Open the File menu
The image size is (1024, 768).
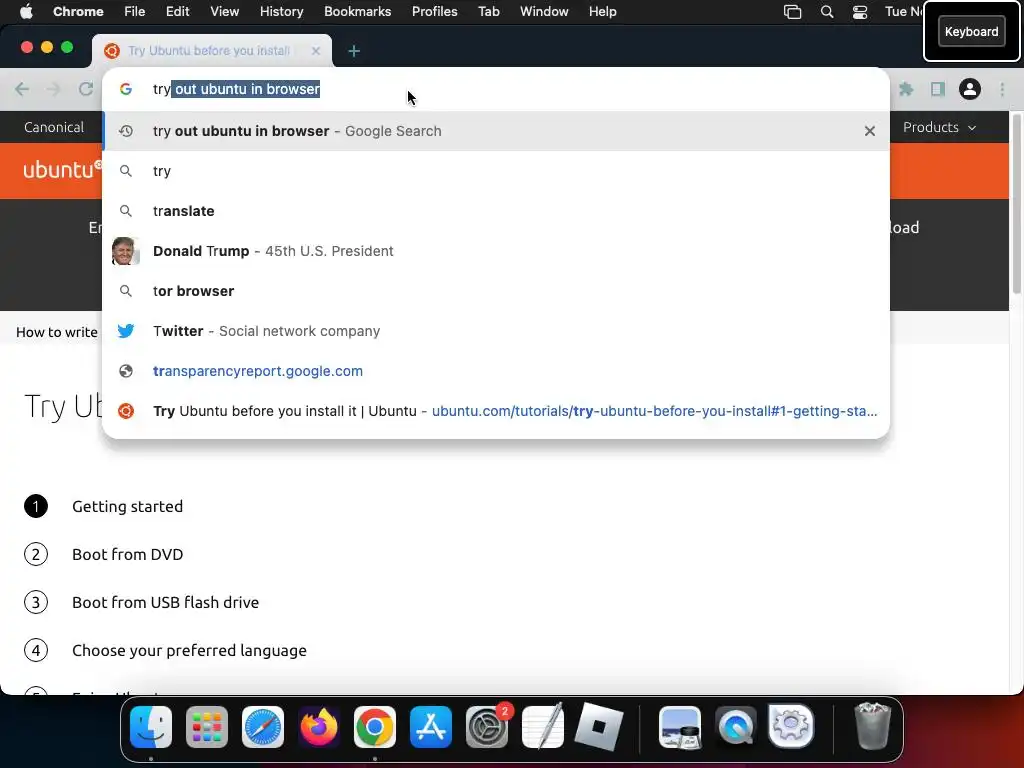coord(135,11)
